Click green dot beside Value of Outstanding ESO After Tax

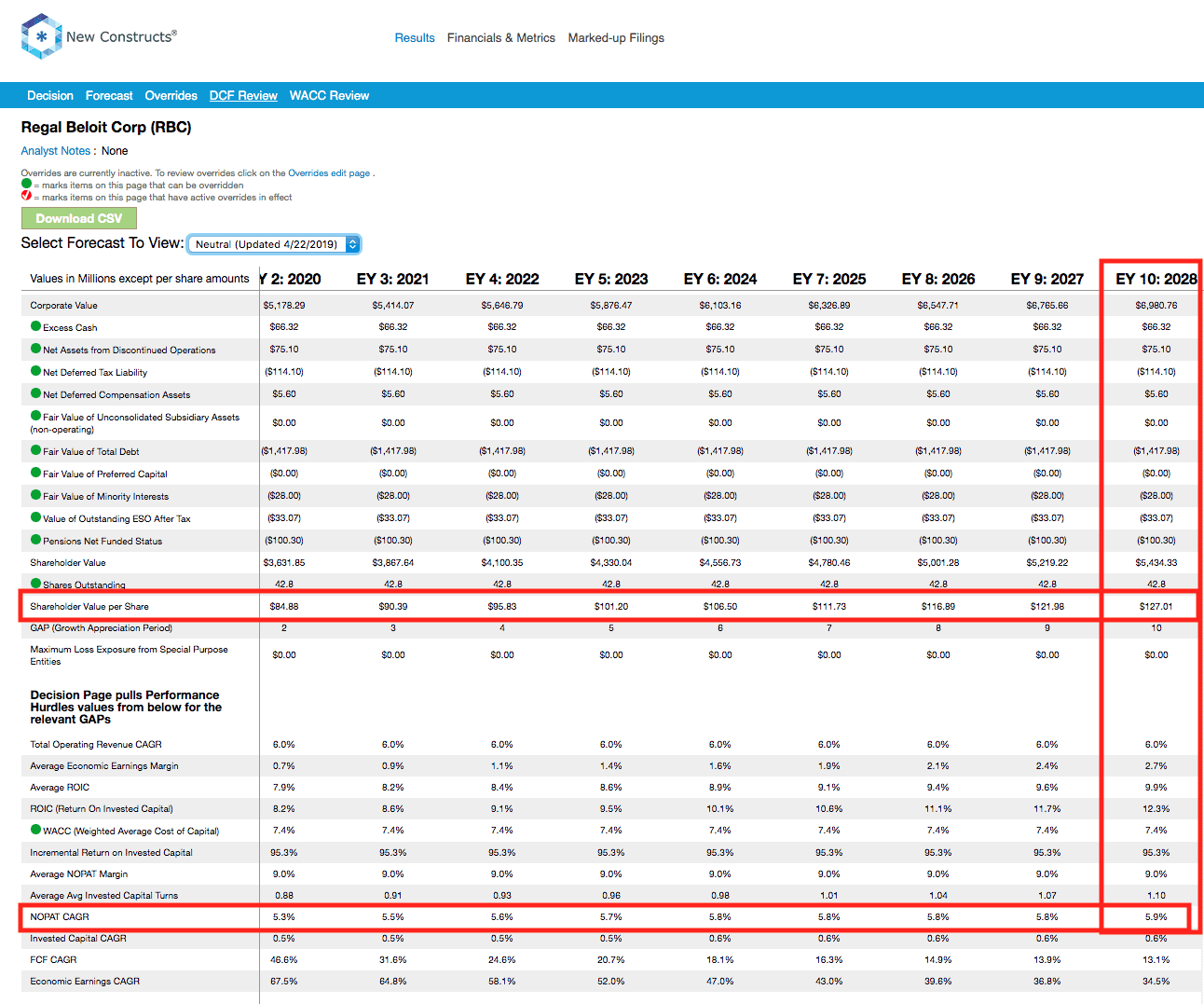(x=35, y=517)
